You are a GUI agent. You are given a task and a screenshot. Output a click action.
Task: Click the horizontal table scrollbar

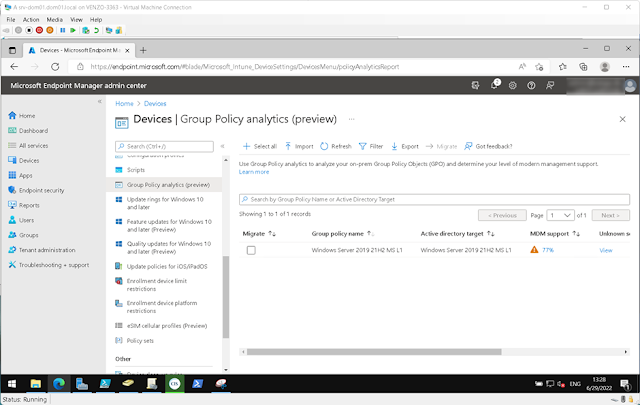pos(374,352)
